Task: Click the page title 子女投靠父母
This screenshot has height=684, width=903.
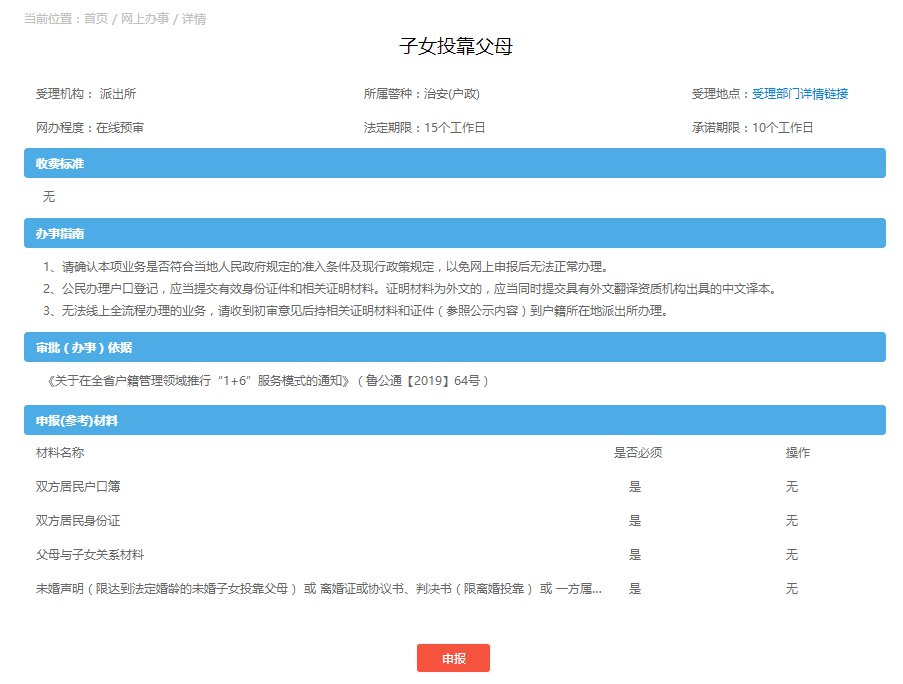Action: click(x=455, y=46)
